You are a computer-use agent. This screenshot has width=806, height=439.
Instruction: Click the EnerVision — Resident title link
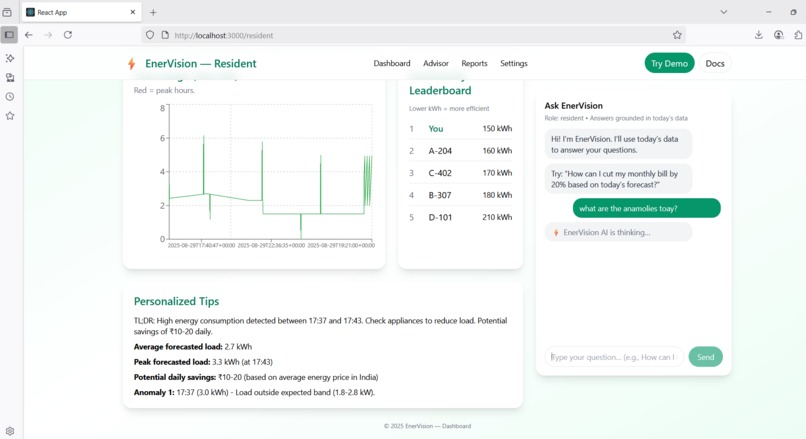click(x=200, y=64)
